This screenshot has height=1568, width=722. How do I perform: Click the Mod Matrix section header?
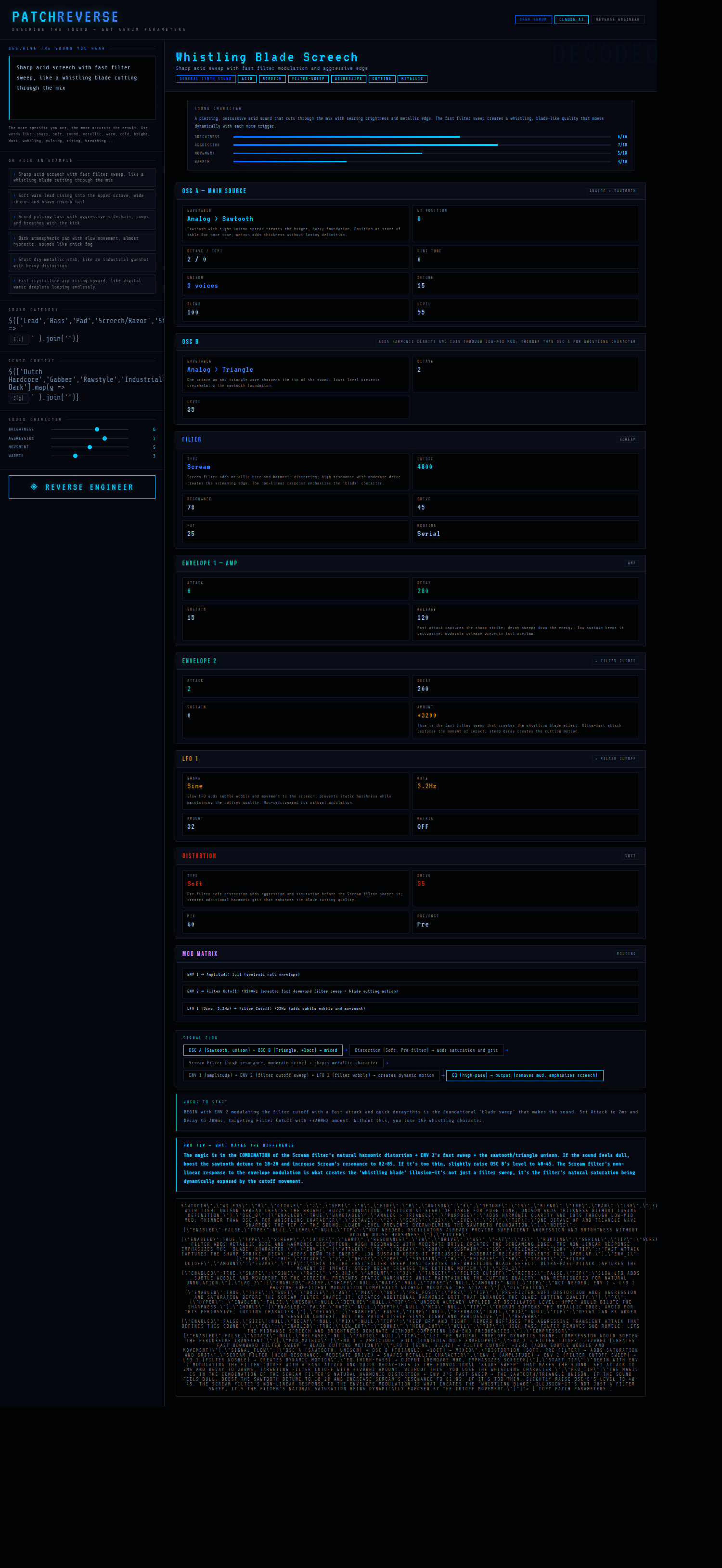click(x=411, y=954)
